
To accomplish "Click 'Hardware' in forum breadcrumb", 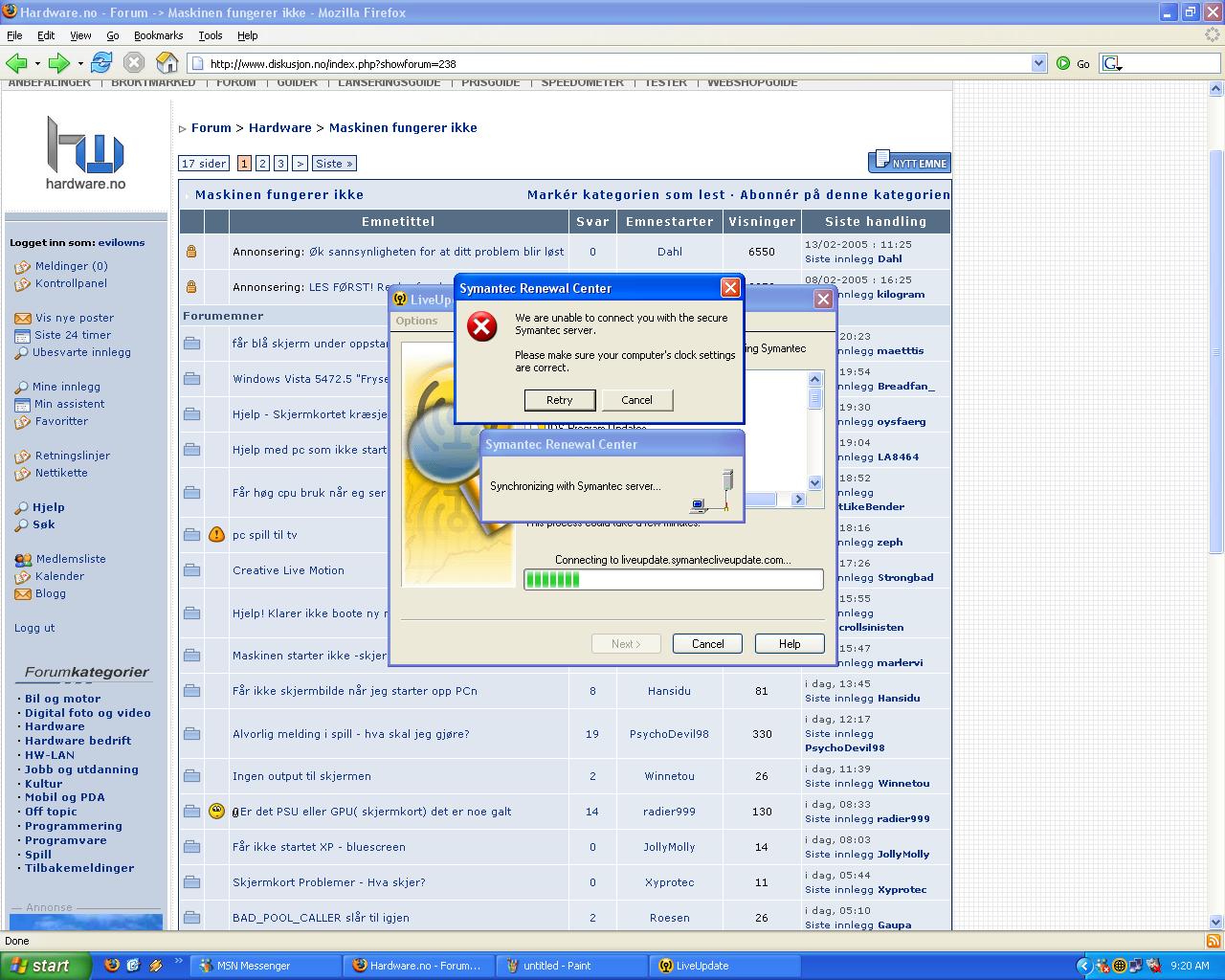I will [x=280, y=127].
